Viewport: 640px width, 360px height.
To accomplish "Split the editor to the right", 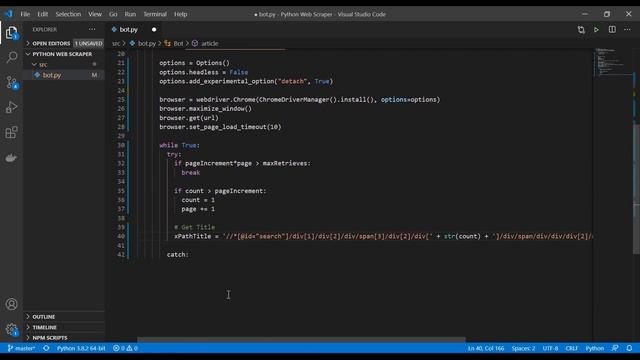I will 612,29.
